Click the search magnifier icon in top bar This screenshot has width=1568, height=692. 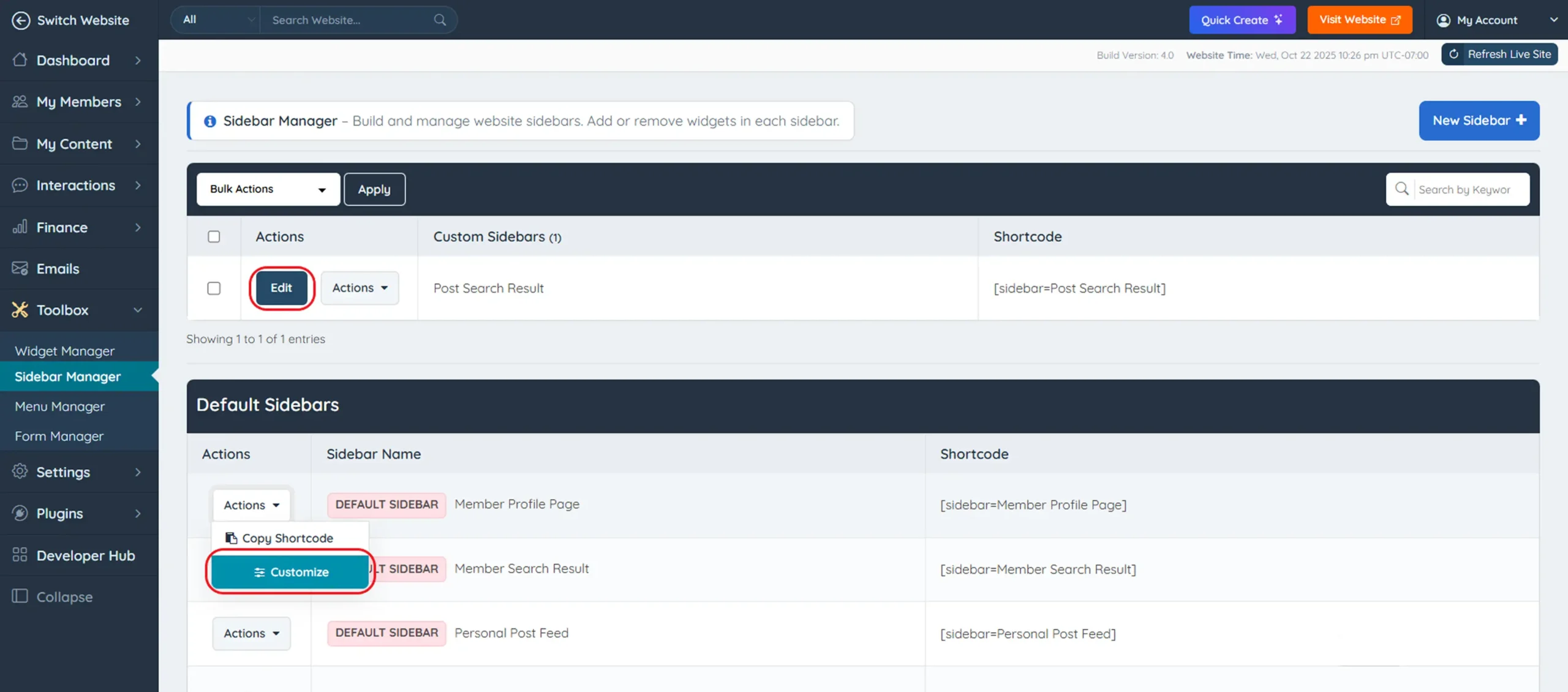click(440, 20)
